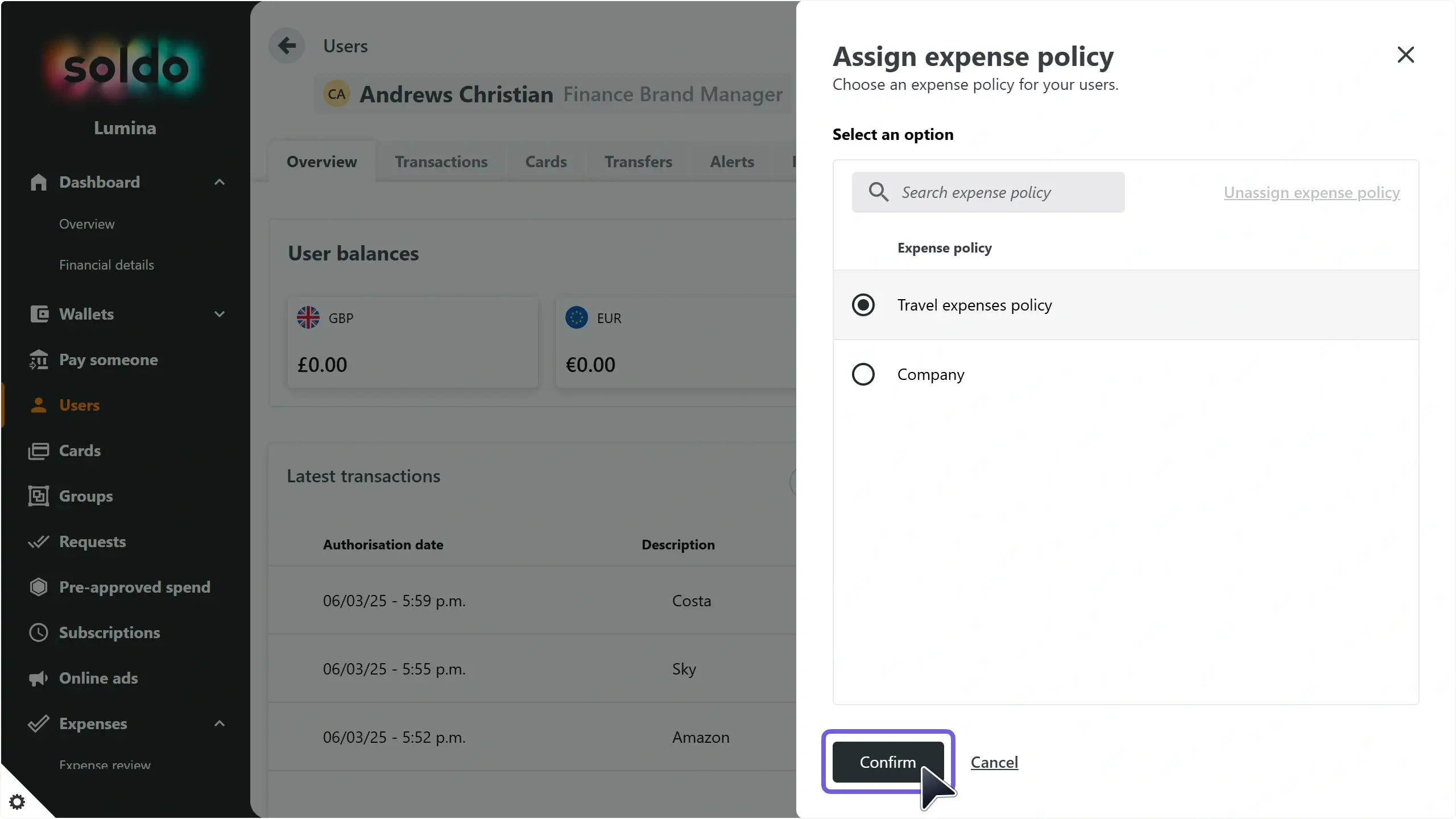Viewport: 1456px width, 819px height.
Task: Open Dashboard Overview in sidebar
Action: coord(87,224)
